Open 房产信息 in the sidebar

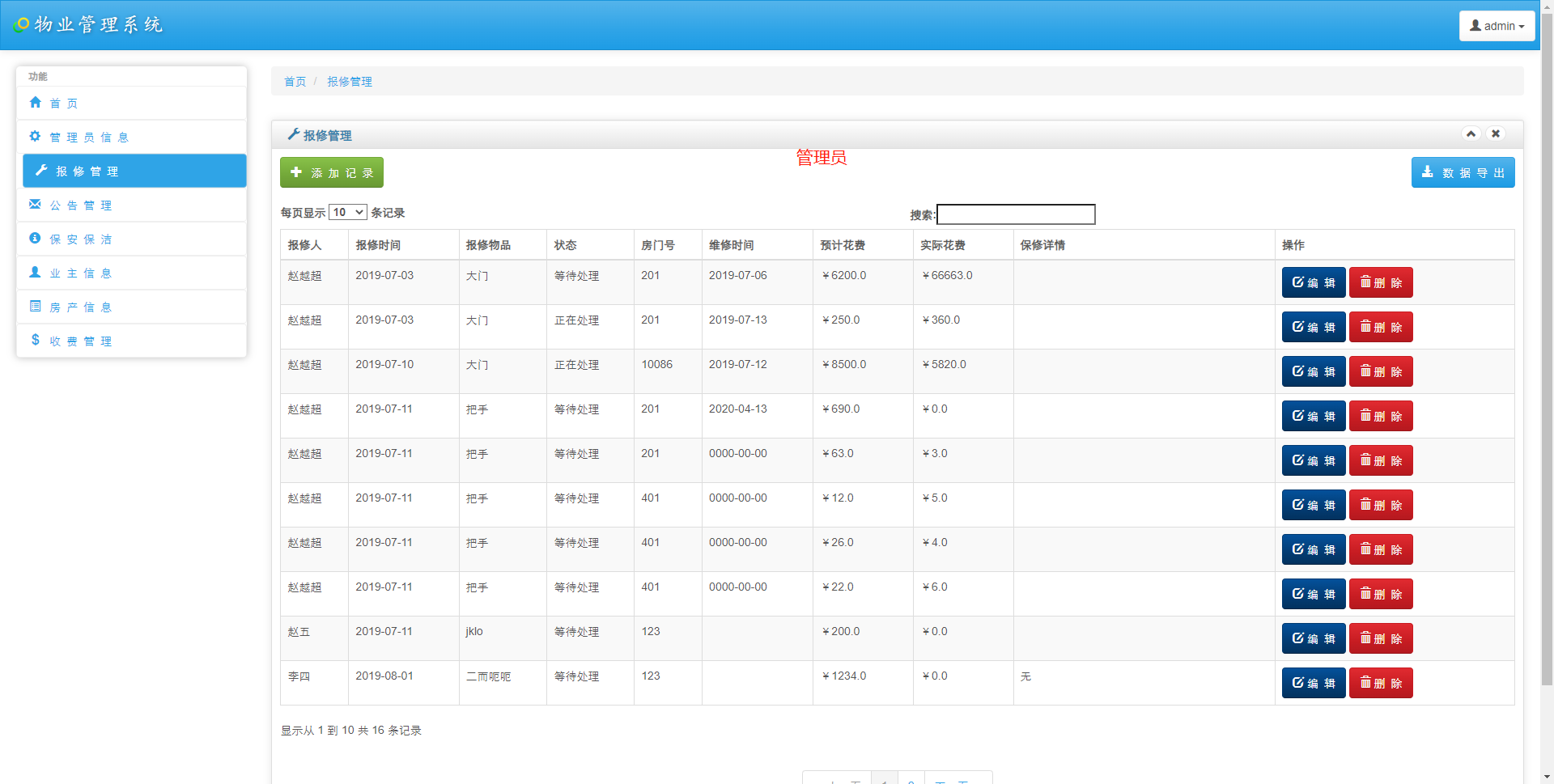point(132,307)
